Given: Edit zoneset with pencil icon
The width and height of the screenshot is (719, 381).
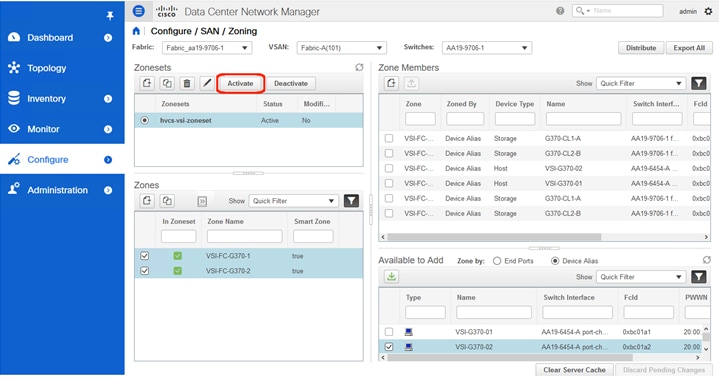Looking at the screenshot, I should 207,83.
